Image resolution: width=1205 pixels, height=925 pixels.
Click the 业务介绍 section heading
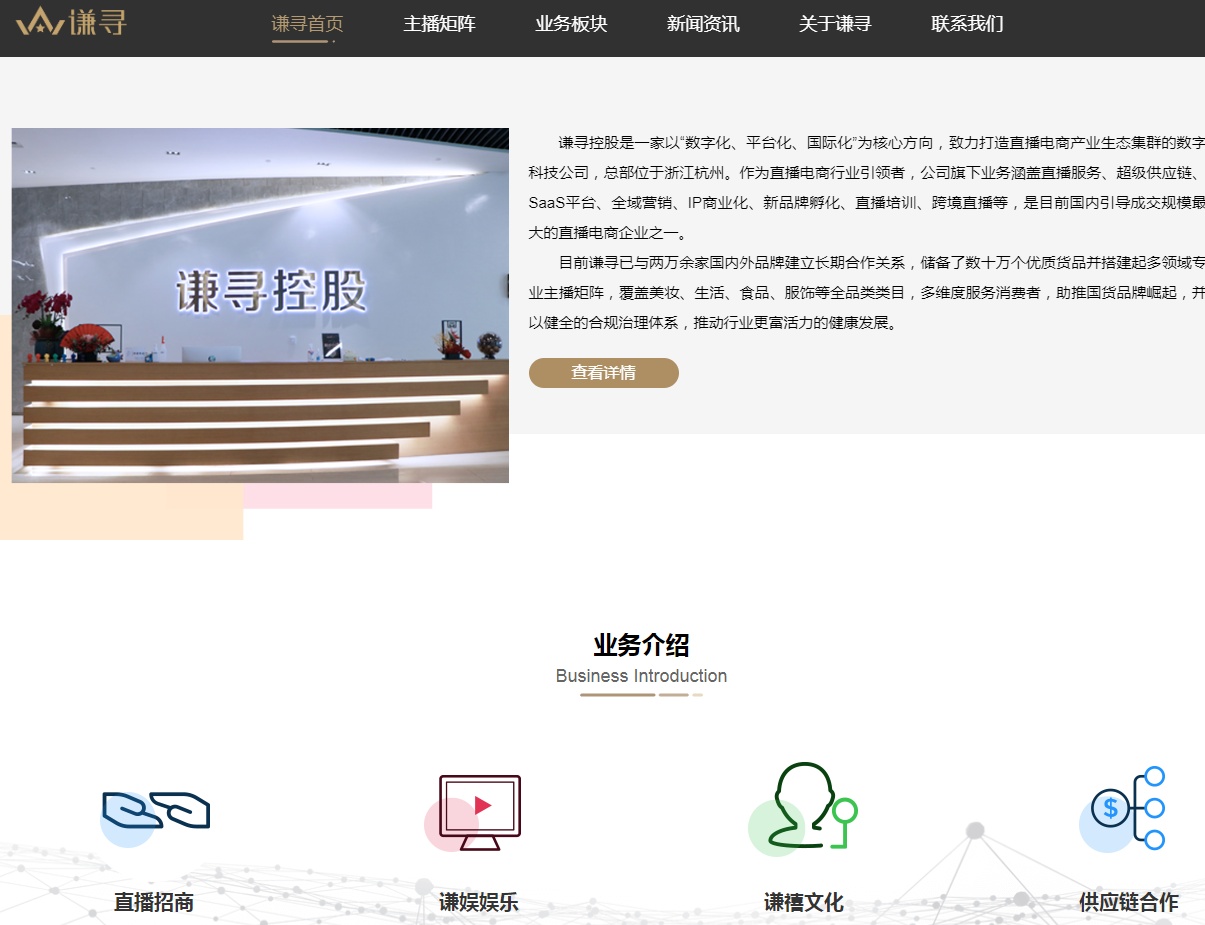click(x=641, y=645)
